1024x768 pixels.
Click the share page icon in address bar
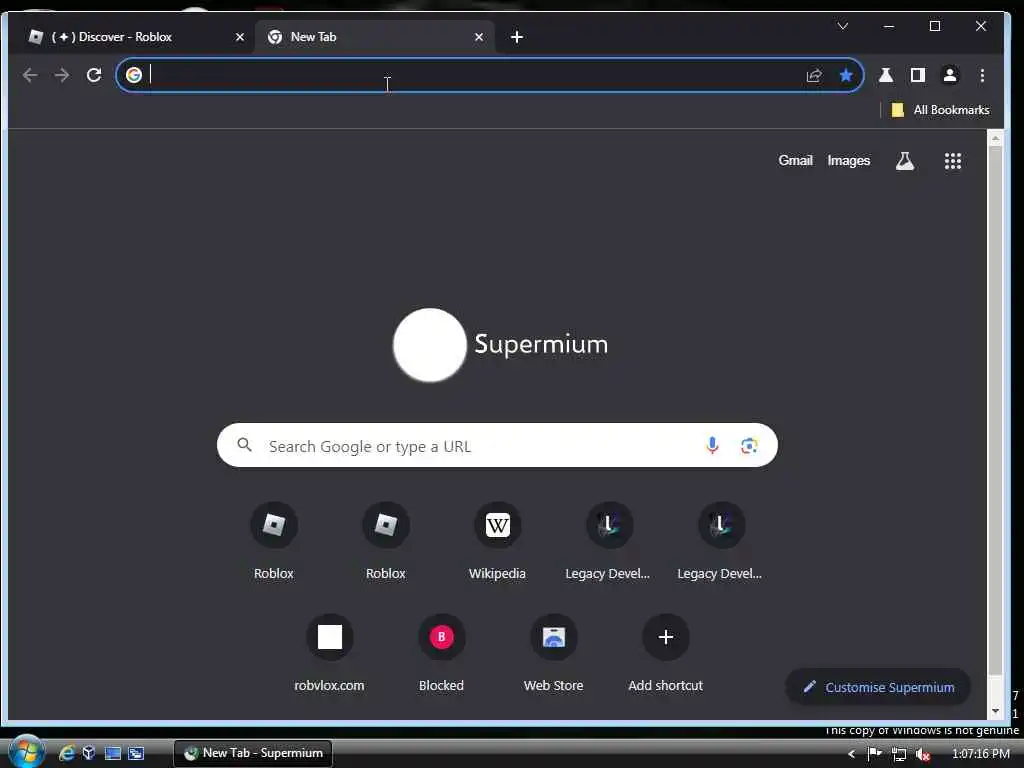point(814,75)
